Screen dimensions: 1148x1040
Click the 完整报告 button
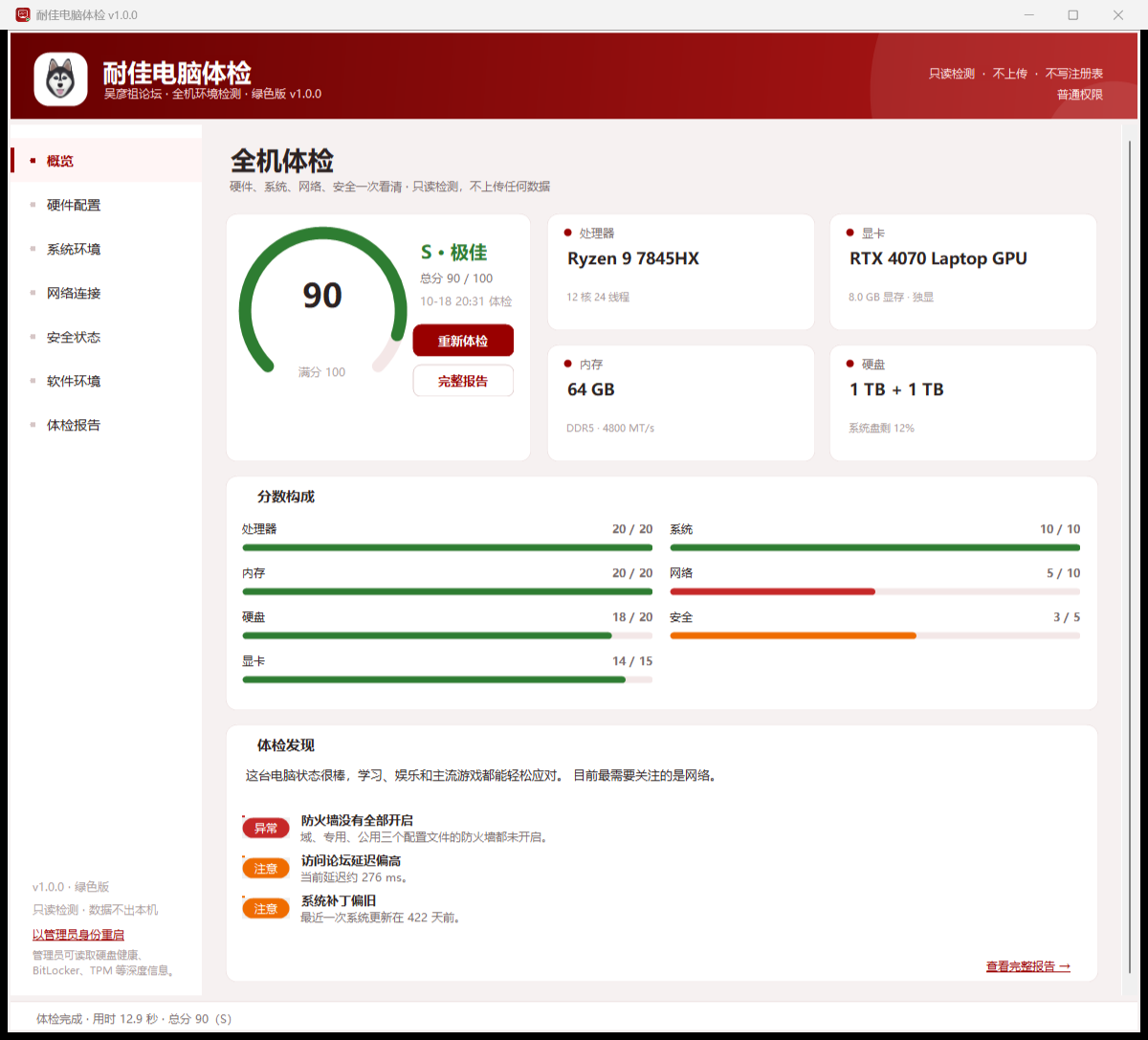click(463, 381)
